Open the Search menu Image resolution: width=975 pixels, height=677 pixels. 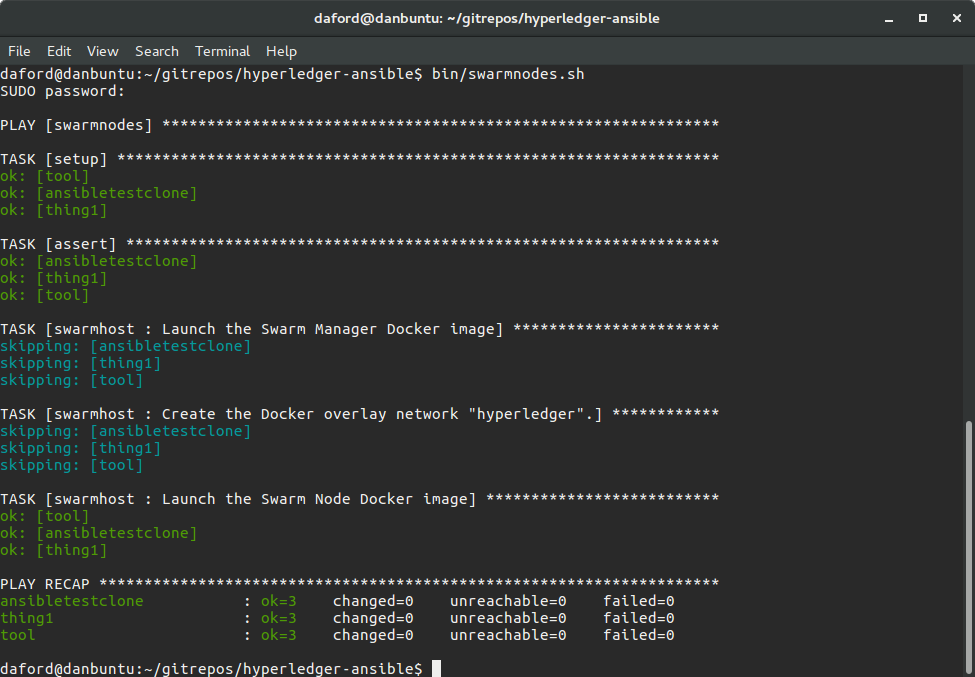157,51
